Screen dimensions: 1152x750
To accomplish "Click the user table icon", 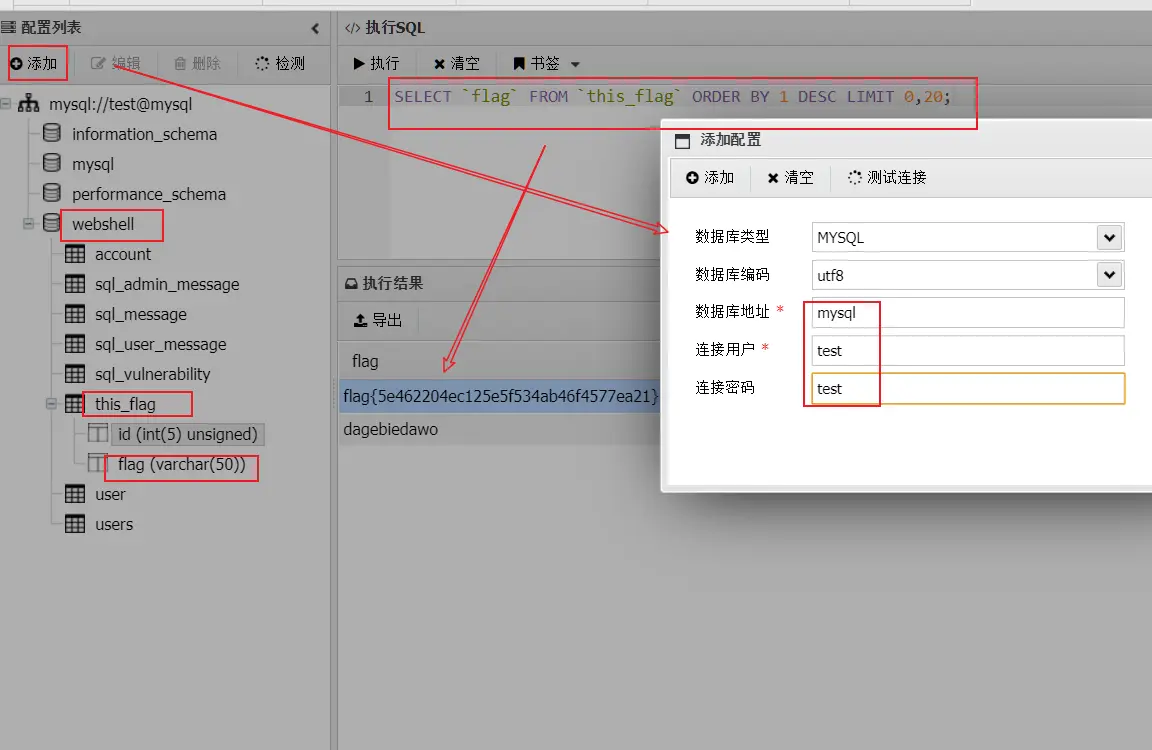I will click(75, 494).
